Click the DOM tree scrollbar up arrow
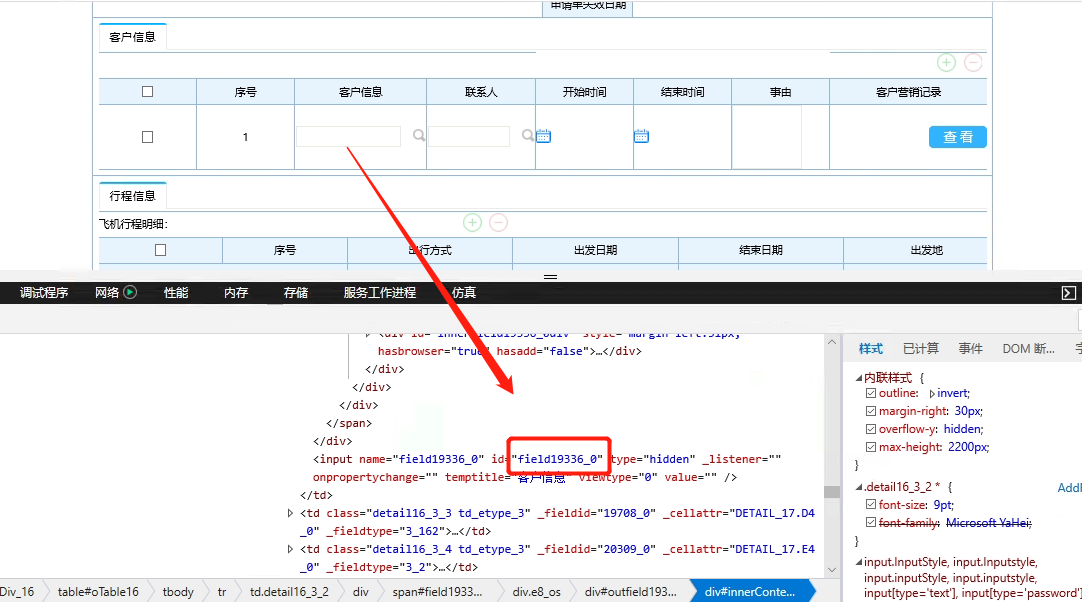The height and width of the screenshot is (602, 1082). click(832, 342)
